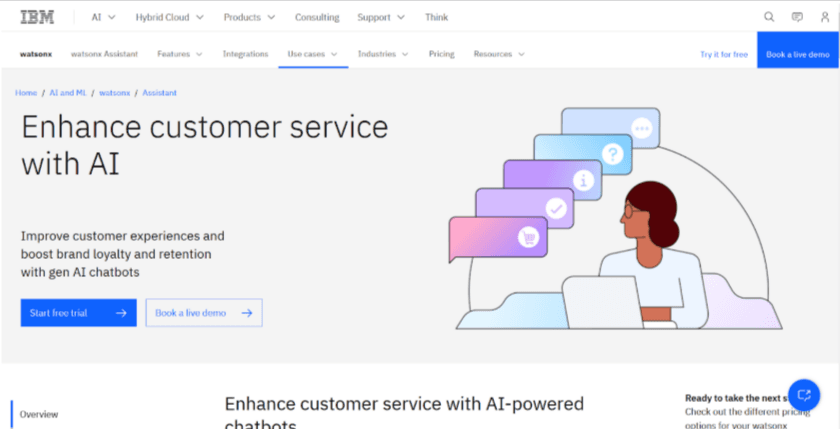Open the search magnifier icon
The width and height of the screenshot is (840, 429).
769,17
